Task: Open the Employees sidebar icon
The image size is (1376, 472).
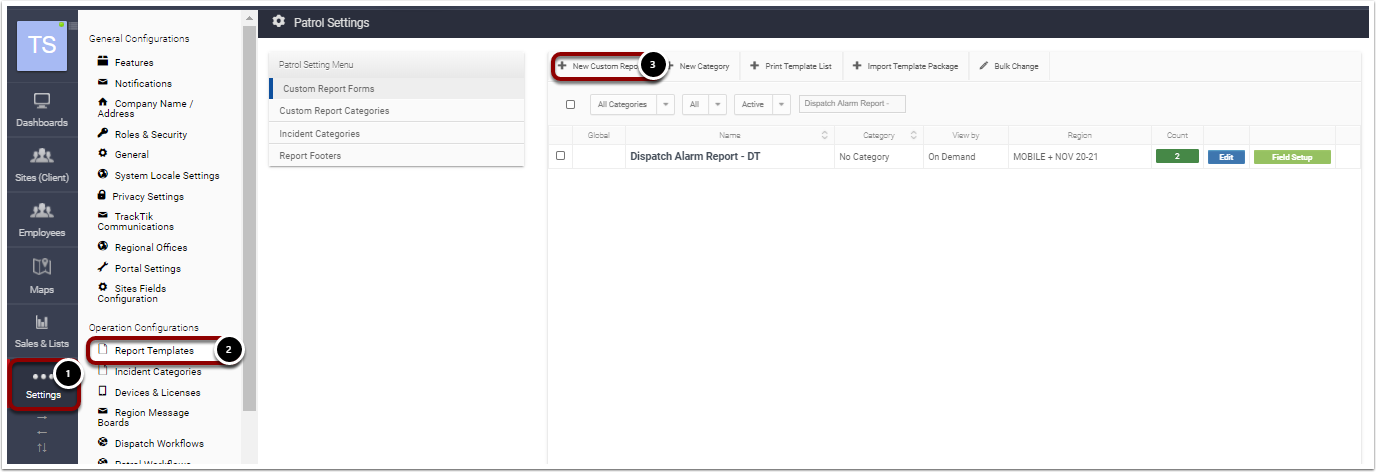Action: click(x=41, y=211)
